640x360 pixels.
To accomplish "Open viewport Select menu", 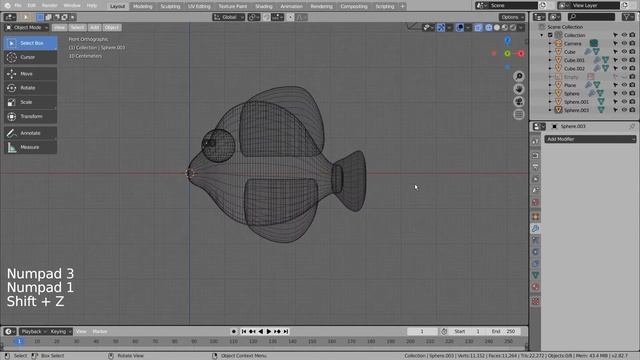I will click(x=77, y=27).
